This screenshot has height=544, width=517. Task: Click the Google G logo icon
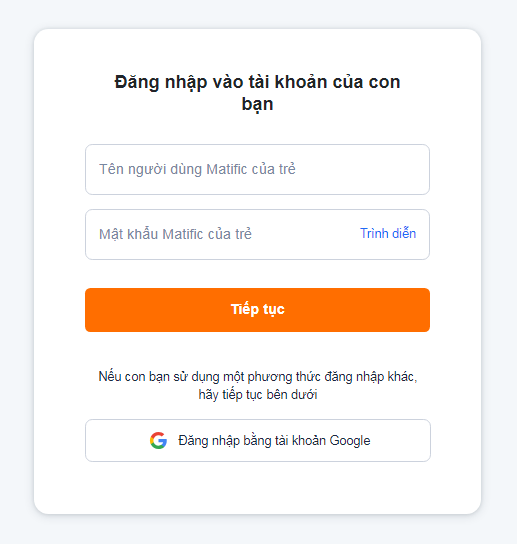(x=158, y=441)
